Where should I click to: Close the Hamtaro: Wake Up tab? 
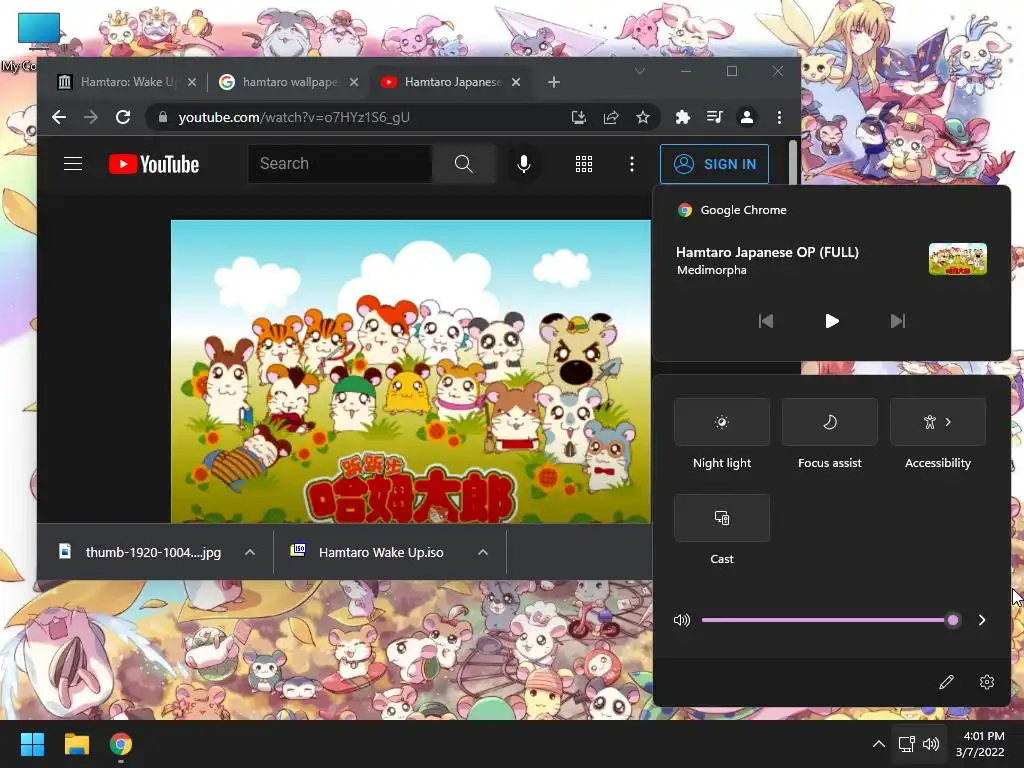[x=191, y=82]
